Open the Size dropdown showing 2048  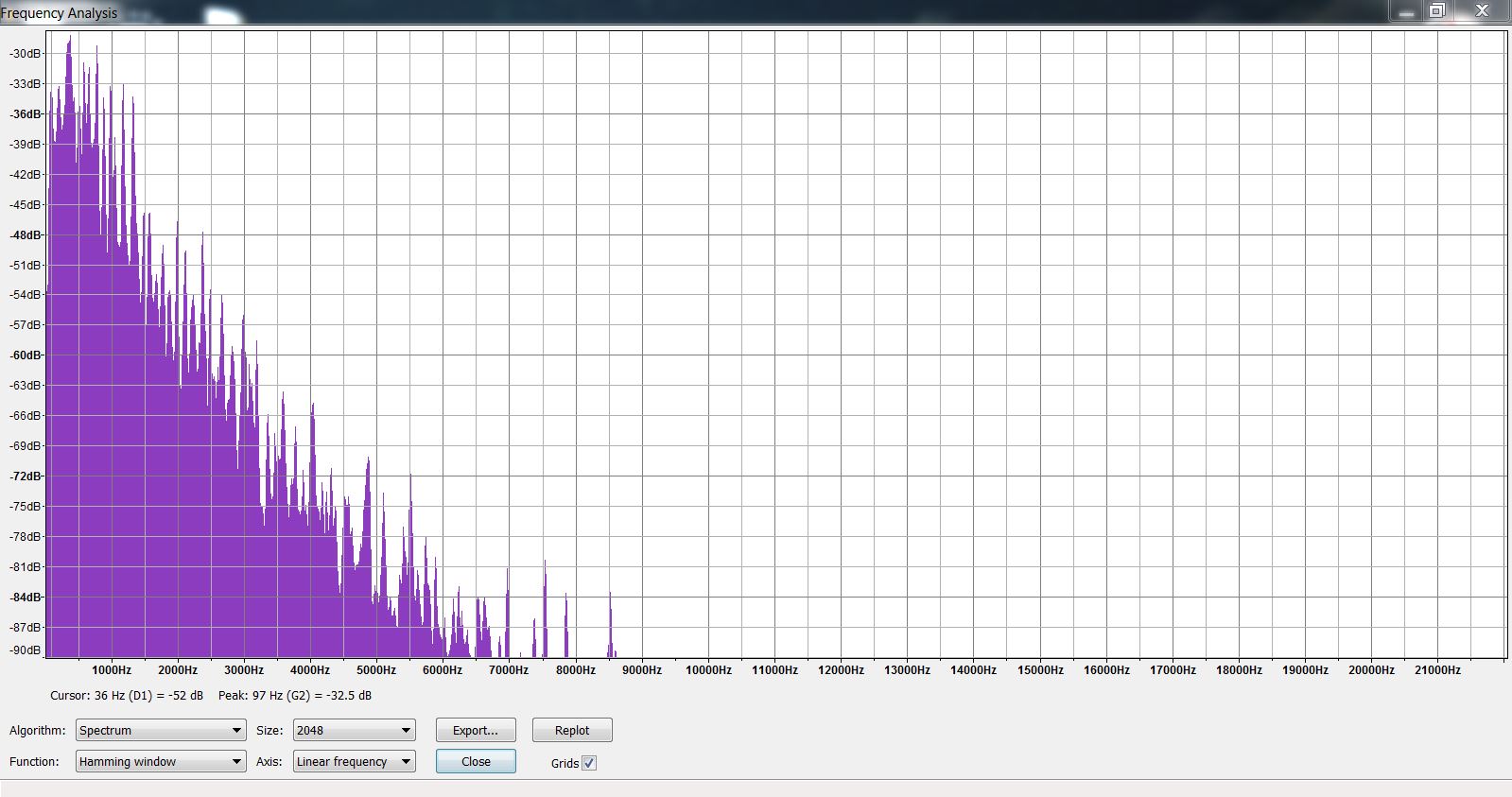(x=355, y=730)
